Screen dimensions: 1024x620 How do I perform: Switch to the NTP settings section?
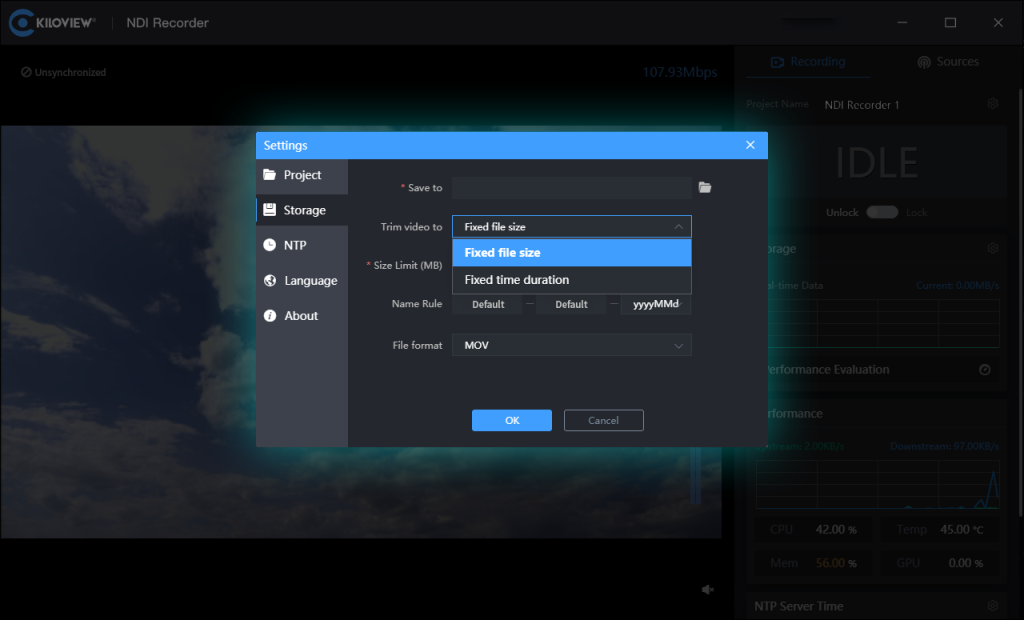(x=295, y=245)
